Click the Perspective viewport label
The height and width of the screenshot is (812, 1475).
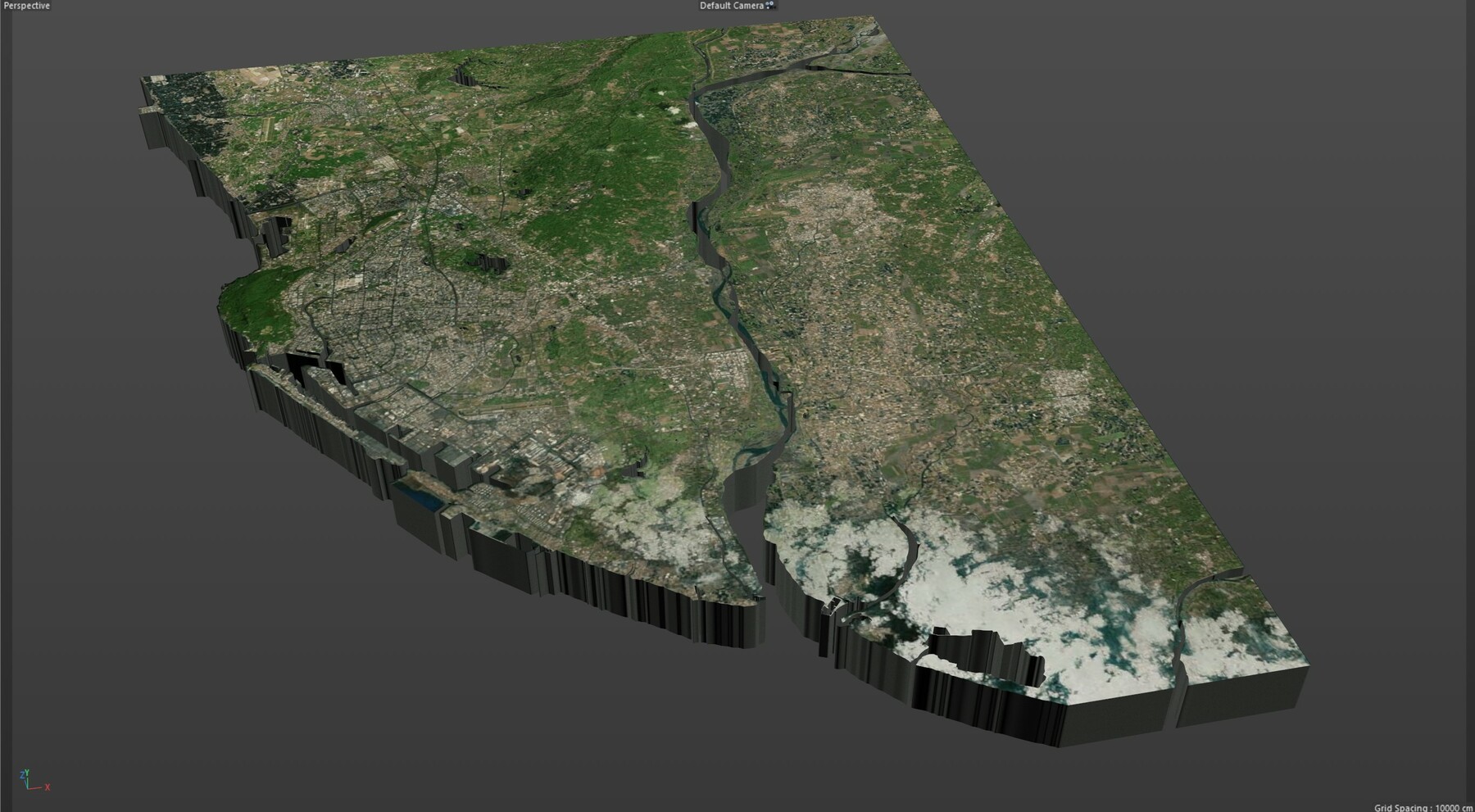click(x=26, y=6)
